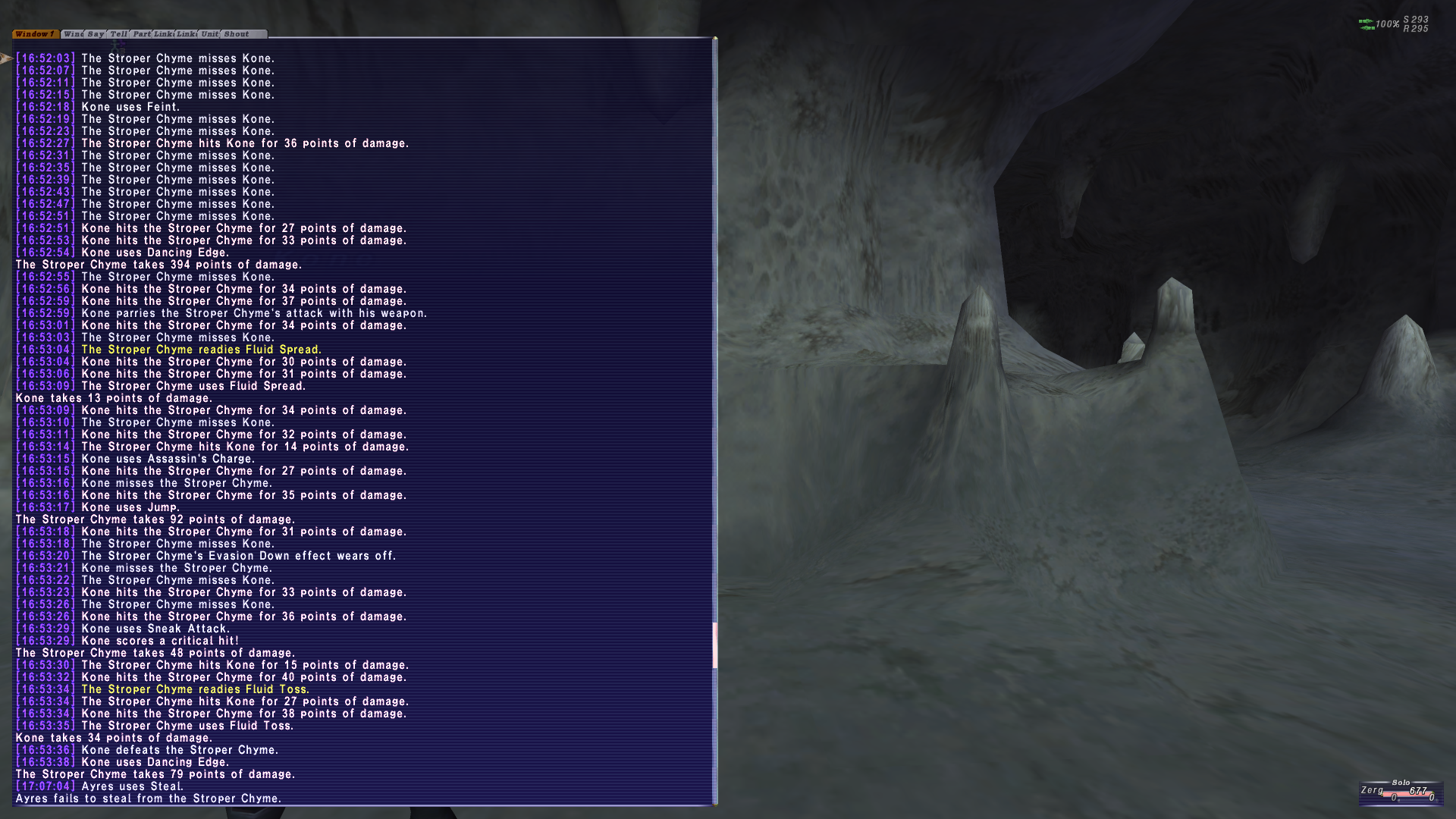Click the yellow 'readies Fluid Spread' log line
1456x819 pixels.
pos(201,350)
